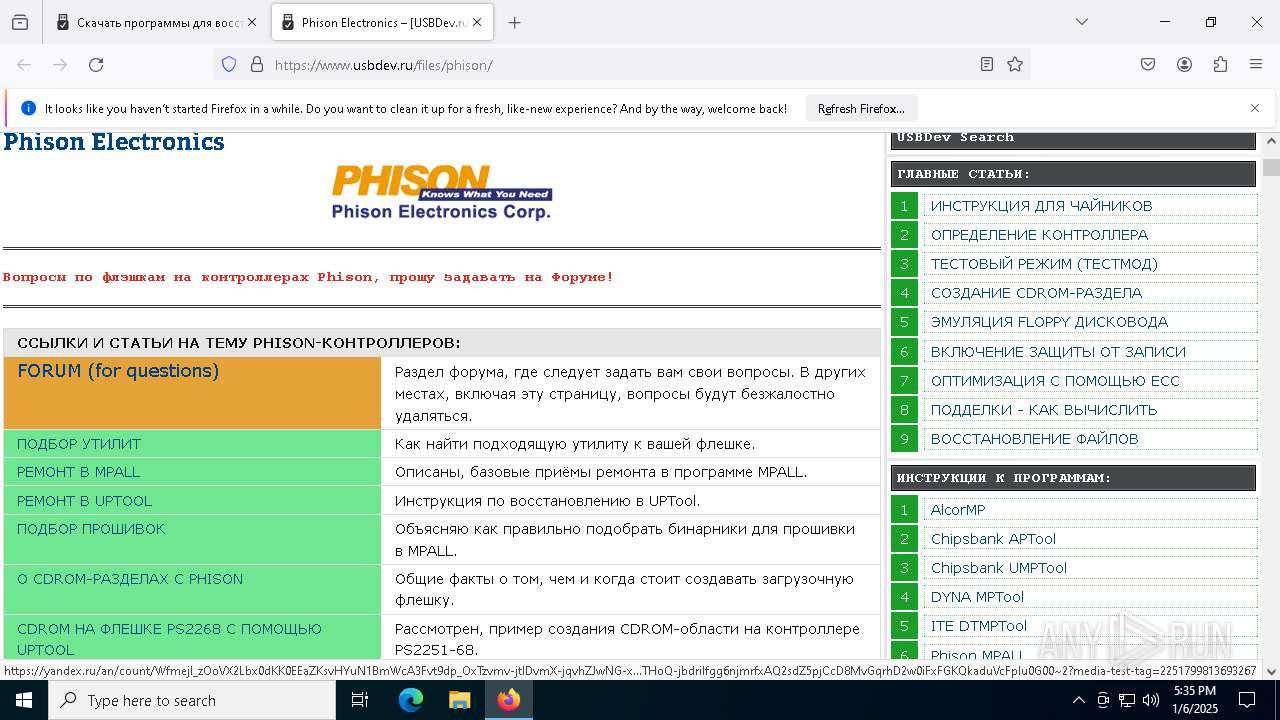Image resolution: width=1280 pixels, height=720 pixels.
Task: Open ТЕСТОВЫЙ РЕЖИМ (ТЕСТМОД) link
Action: 1044,264
